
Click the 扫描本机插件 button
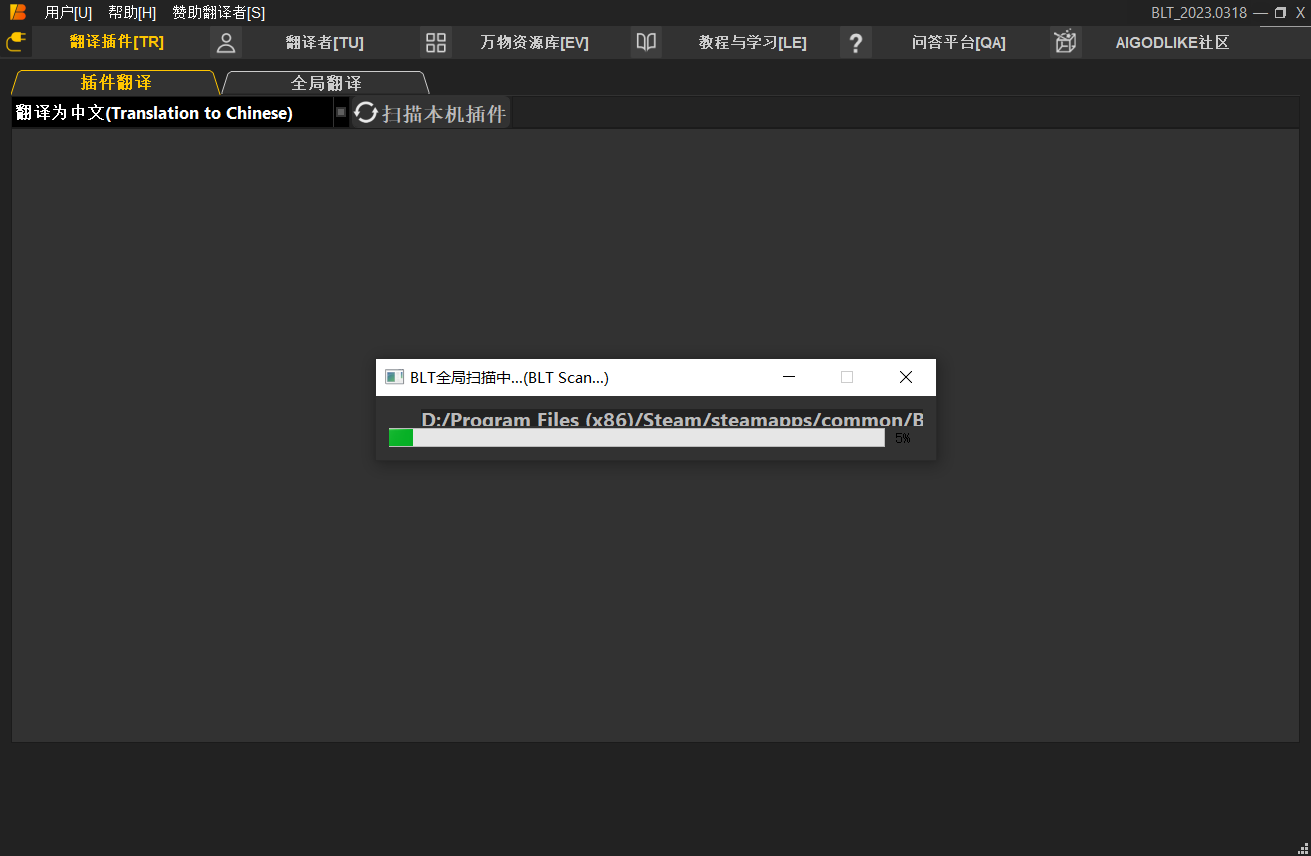[431, 113]
